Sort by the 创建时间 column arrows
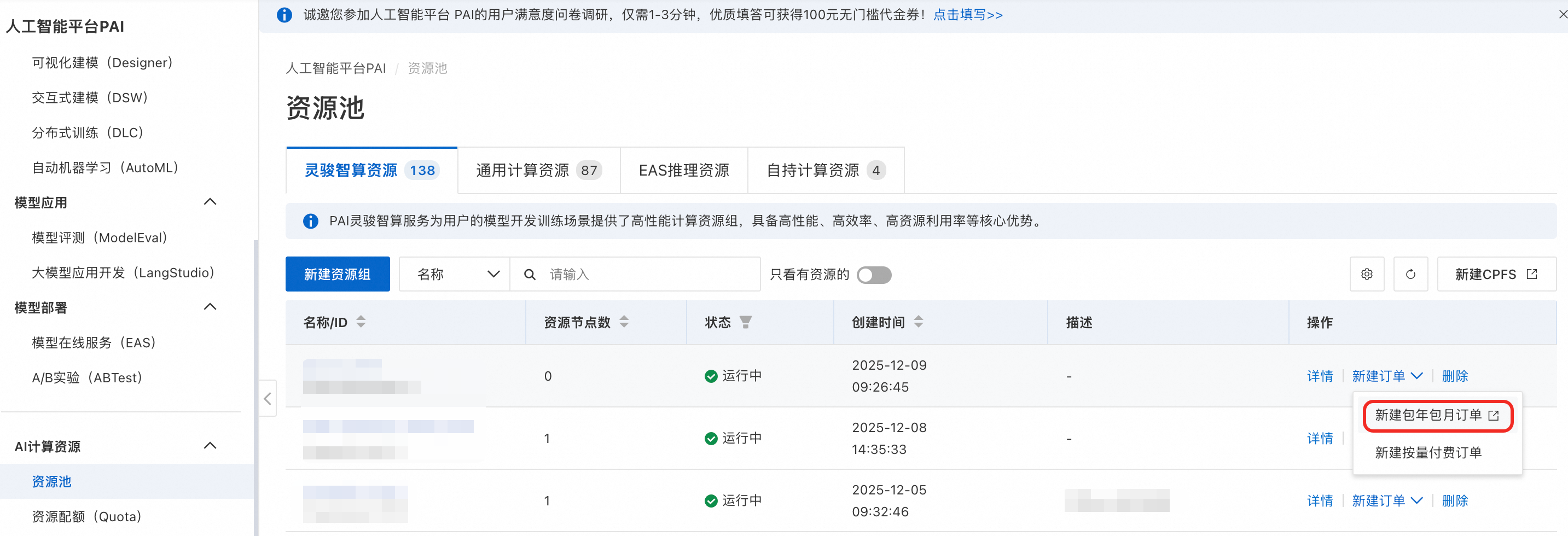Viewport: 1568px width, 536px height. tap(919, 322)
